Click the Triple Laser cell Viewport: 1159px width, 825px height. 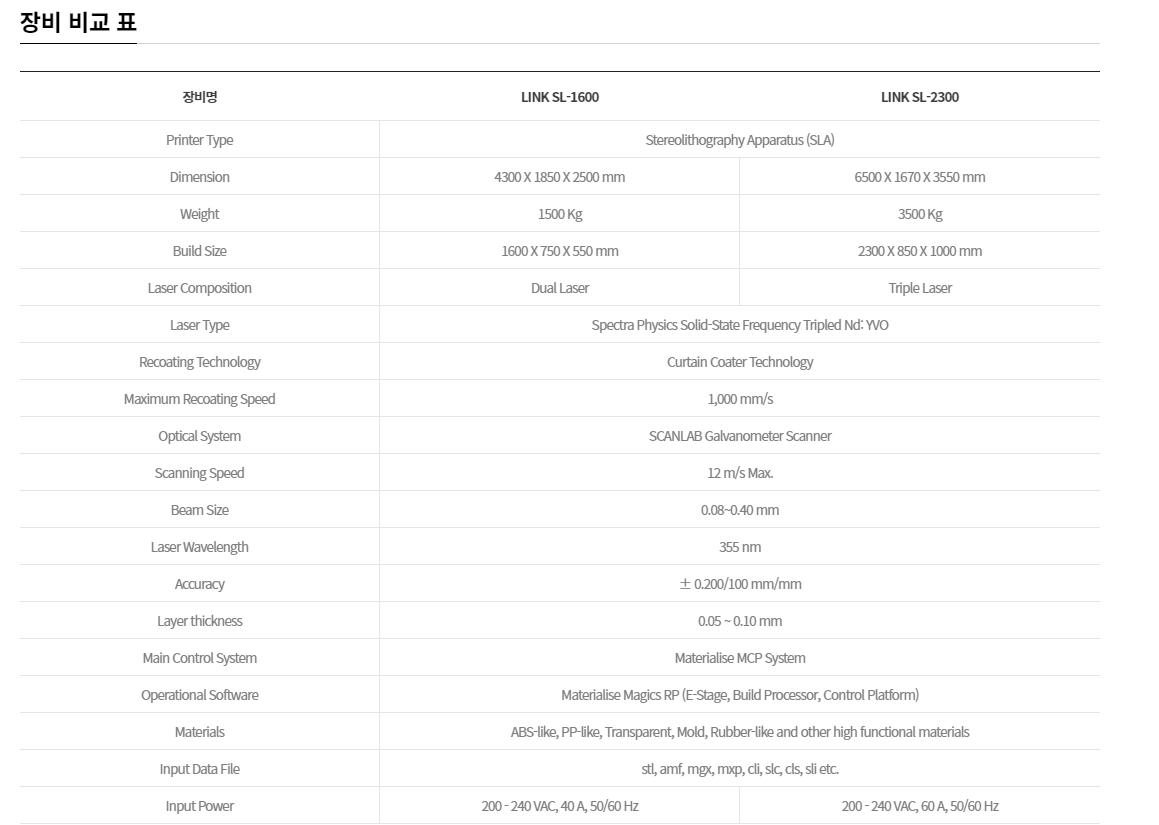pyautogui.click(x=919, y=288)
